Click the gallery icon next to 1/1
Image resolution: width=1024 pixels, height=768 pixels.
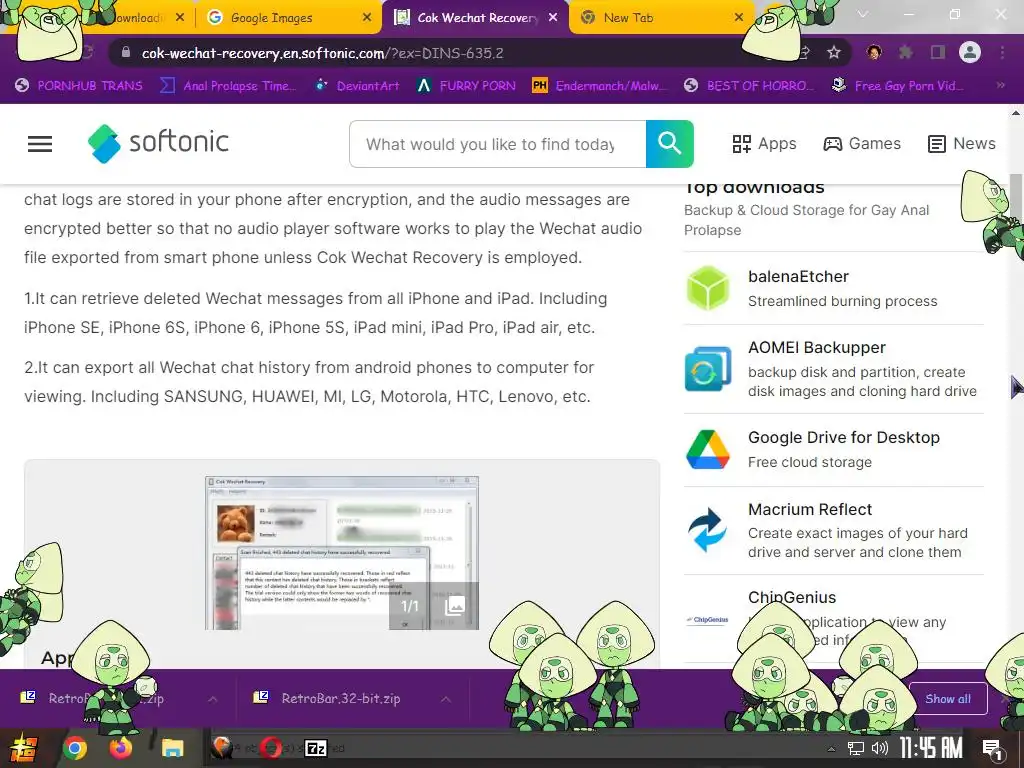(x=455, y=606)
